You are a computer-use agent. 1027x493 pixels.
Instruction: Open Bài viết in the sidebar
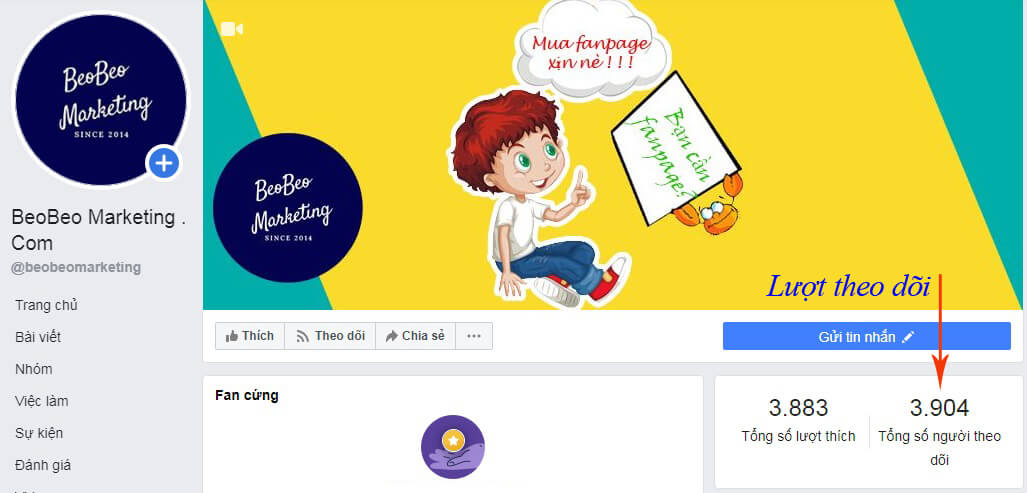[x=38, y=337]
